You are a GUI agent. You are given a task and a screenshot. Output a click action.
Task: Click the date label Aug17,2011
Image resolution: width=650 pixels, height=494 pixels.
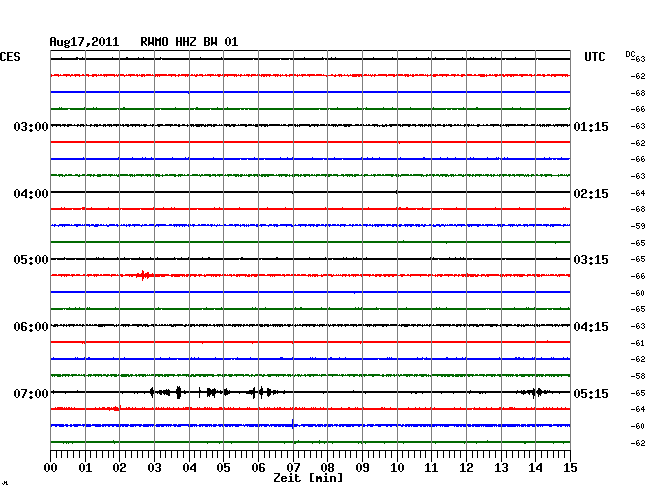(x=84, y=42)
